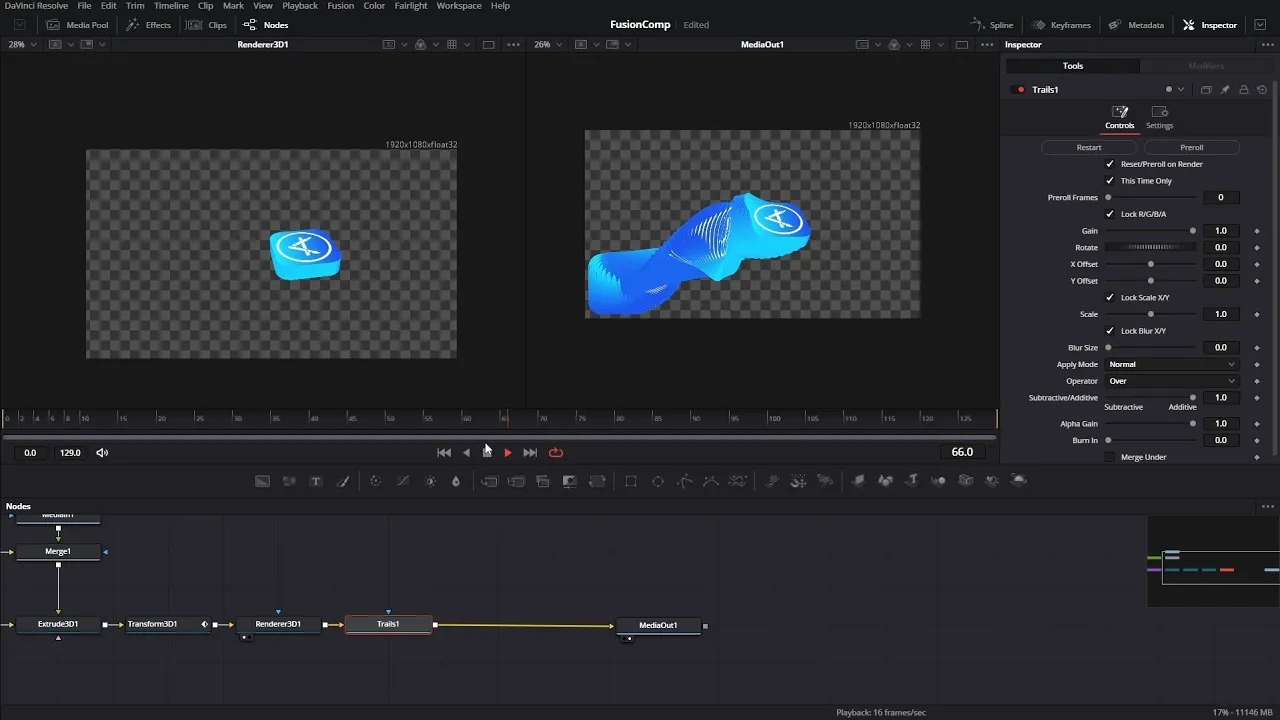Uncheck Lock Scale X/Y

click(1109, 298)
